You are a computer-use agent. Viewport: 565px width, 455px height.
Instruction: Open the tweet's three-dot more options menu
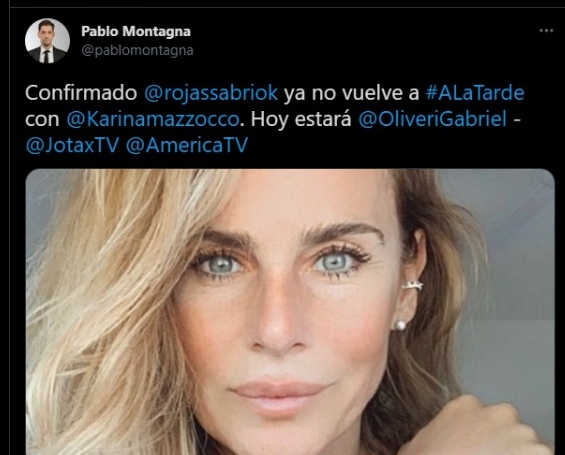546,31
